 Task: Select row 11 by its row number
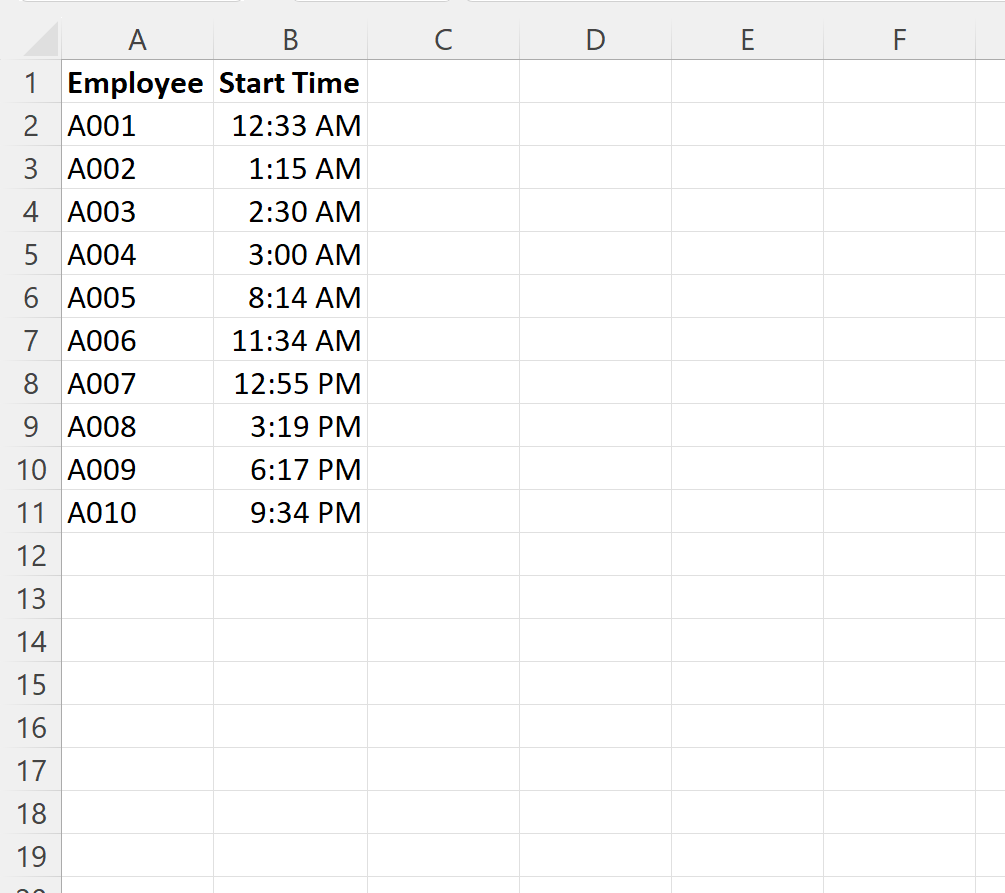tap(33, 512)
